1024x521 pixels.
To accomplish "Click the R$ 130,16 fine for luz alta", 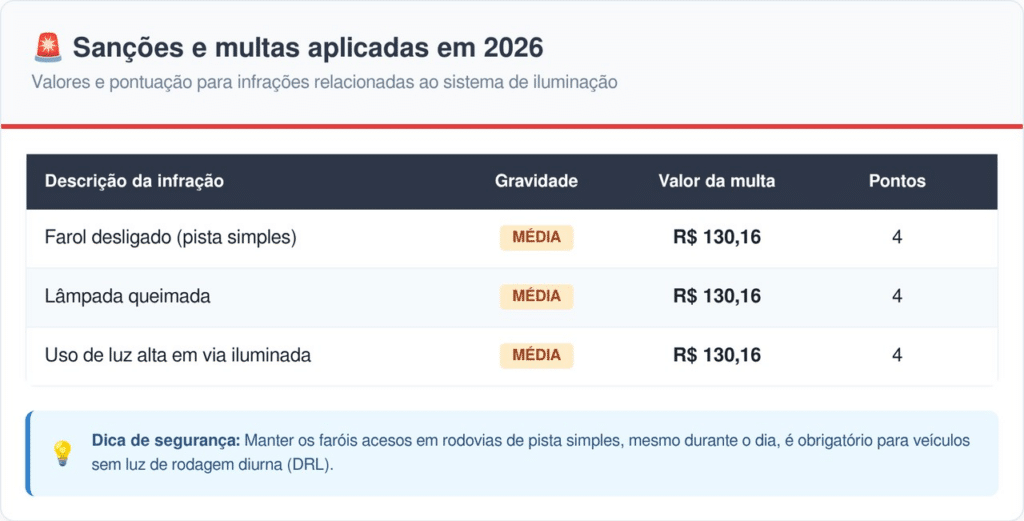I will [x=716, y=355].
